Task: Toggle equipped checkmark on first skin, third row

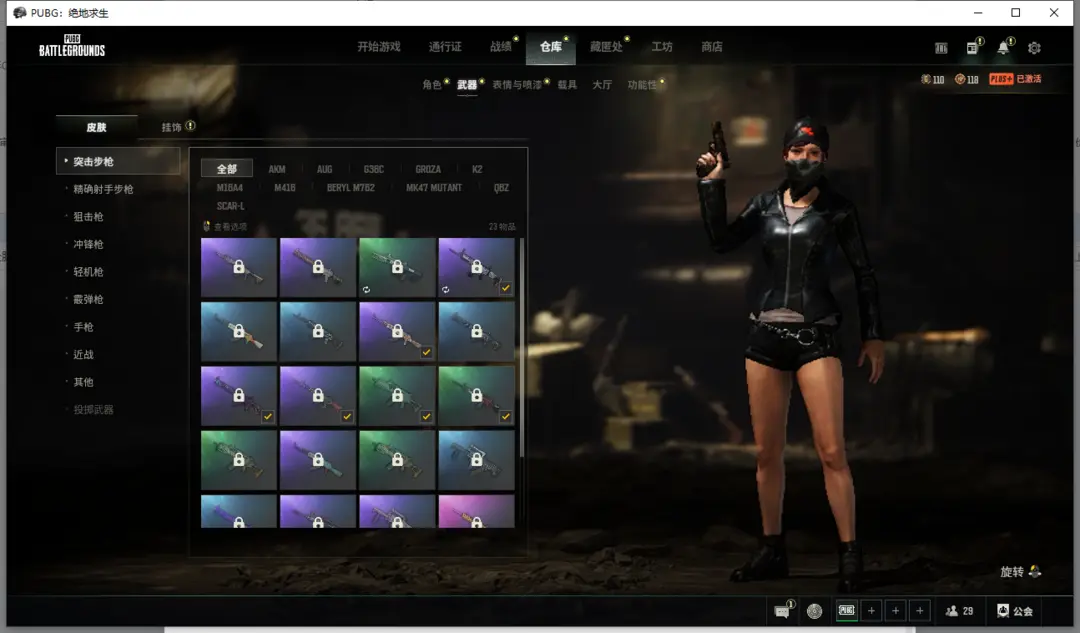Action: click(268, 416)
